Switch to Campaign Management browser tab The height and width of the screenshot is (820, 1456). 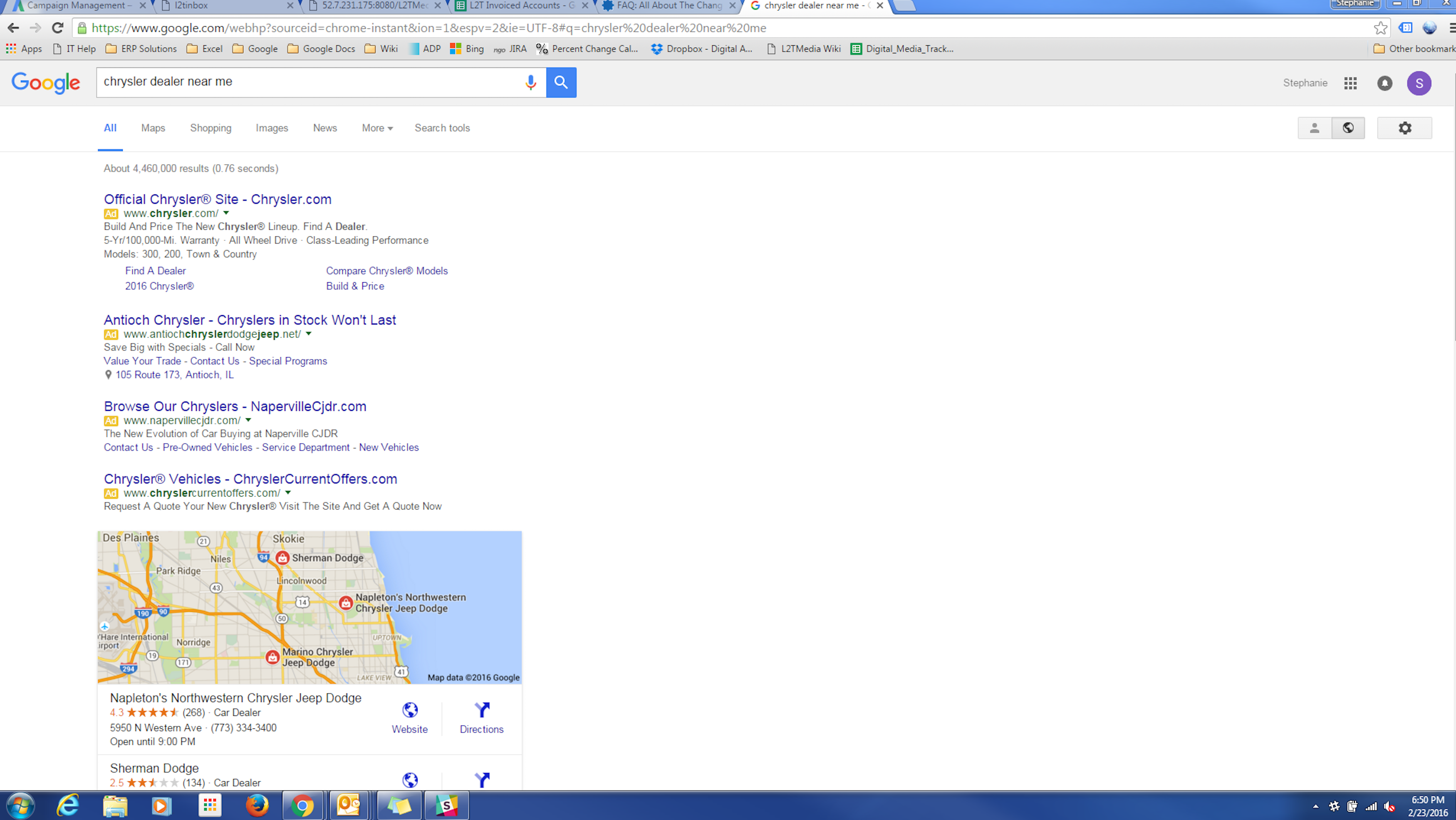click(x=78, y=6)
